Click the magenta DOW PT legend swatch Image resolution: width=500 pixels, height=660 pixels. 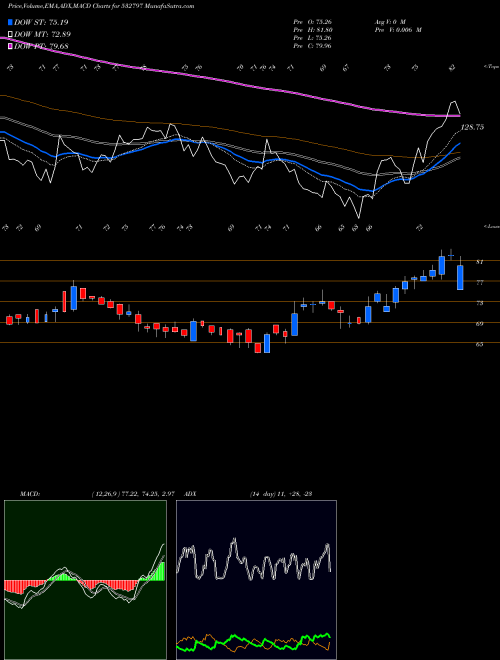[11, 46]
